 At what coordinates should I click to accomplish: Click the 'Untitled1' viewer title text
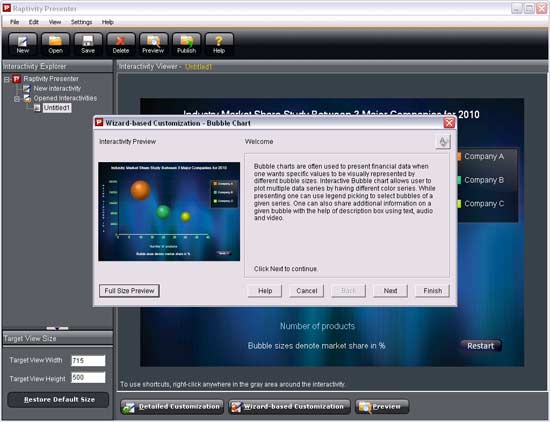198,67
